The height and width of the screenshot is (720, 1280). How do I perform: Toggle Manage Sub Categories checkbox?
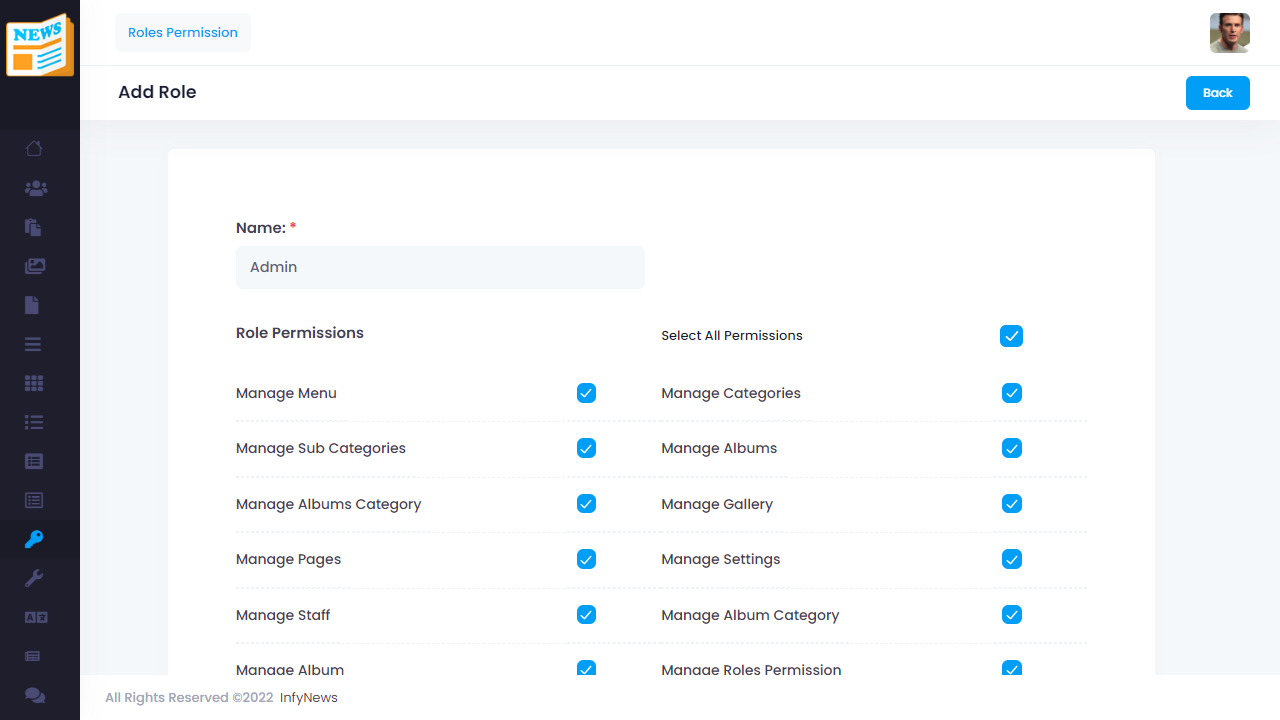tap(586, 448)
